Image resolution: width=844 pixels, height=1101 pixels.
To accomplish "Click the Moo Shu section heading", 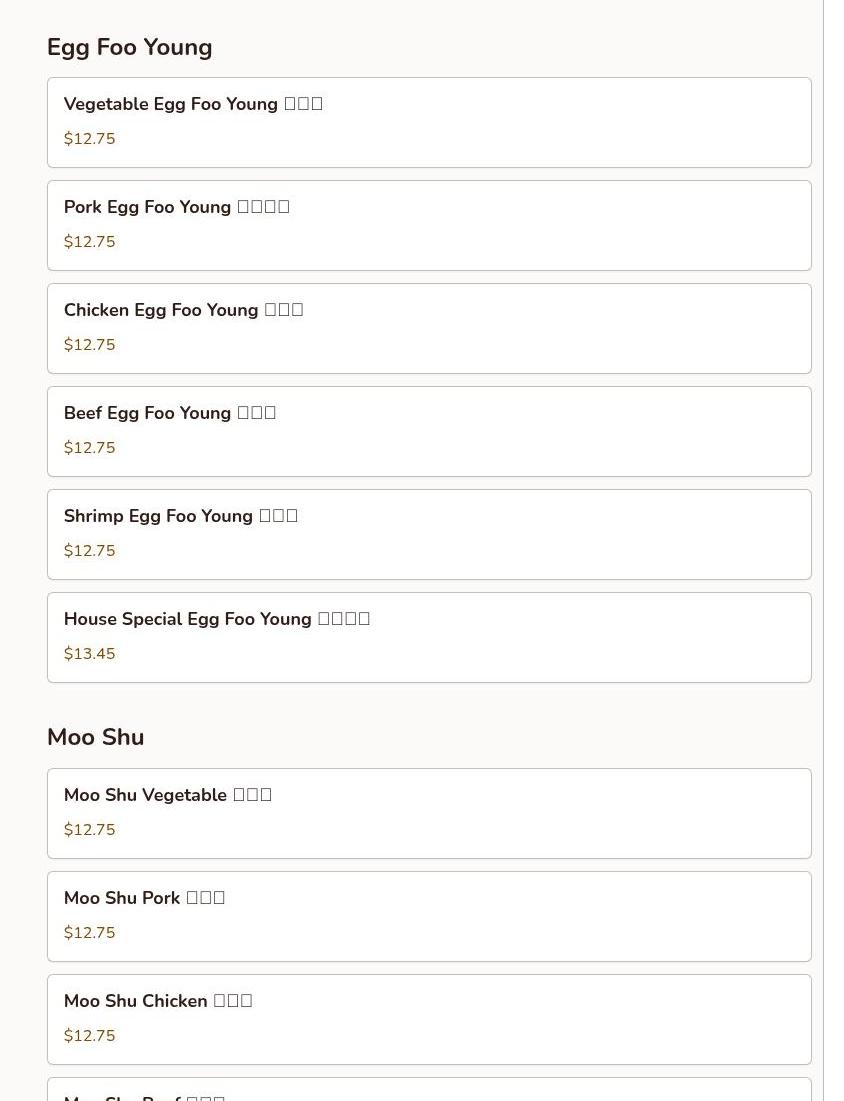I will click(95, 737).
